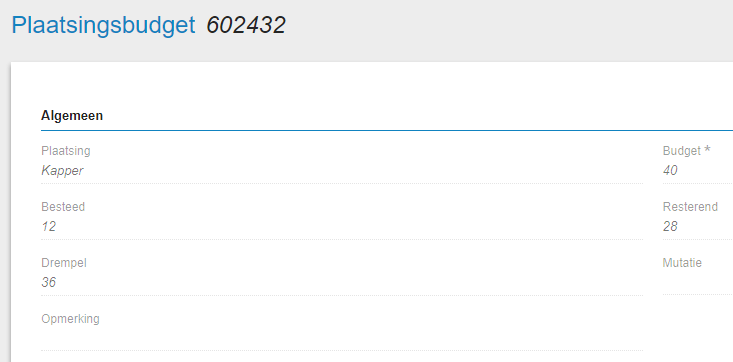The image size is (733, 362).
Task: Click the Drempel label
Action: (x=64, y=263)
